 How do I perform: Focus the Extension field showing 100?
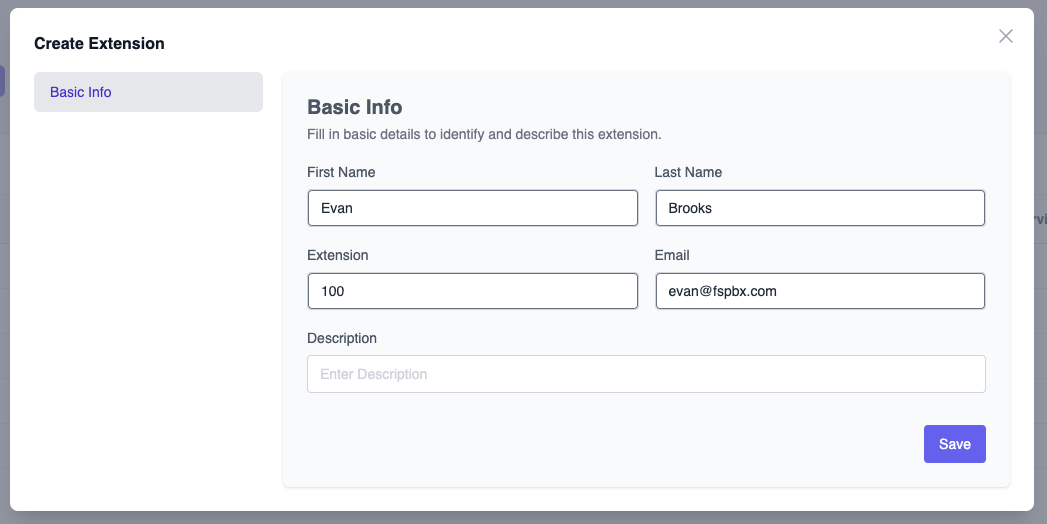(473, 291)
